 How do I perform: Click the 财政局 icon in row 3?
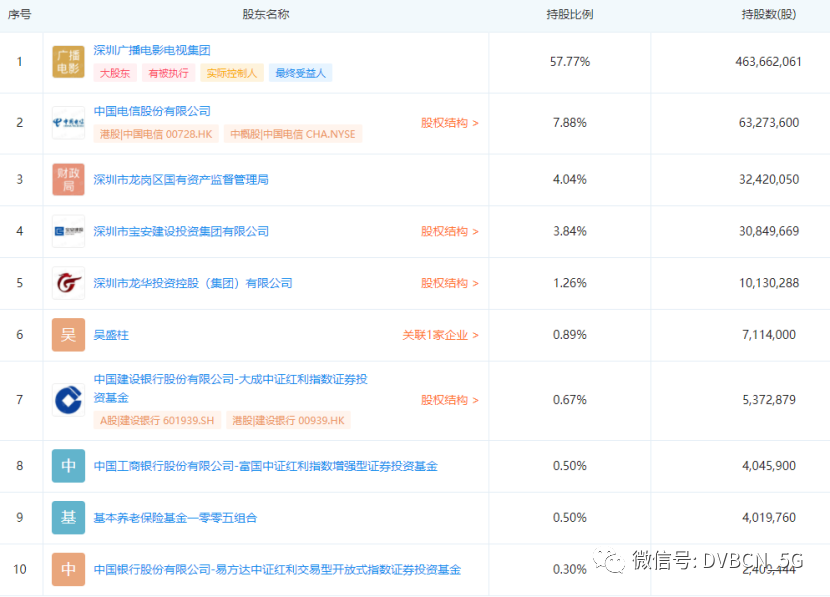tap(68, 179)
